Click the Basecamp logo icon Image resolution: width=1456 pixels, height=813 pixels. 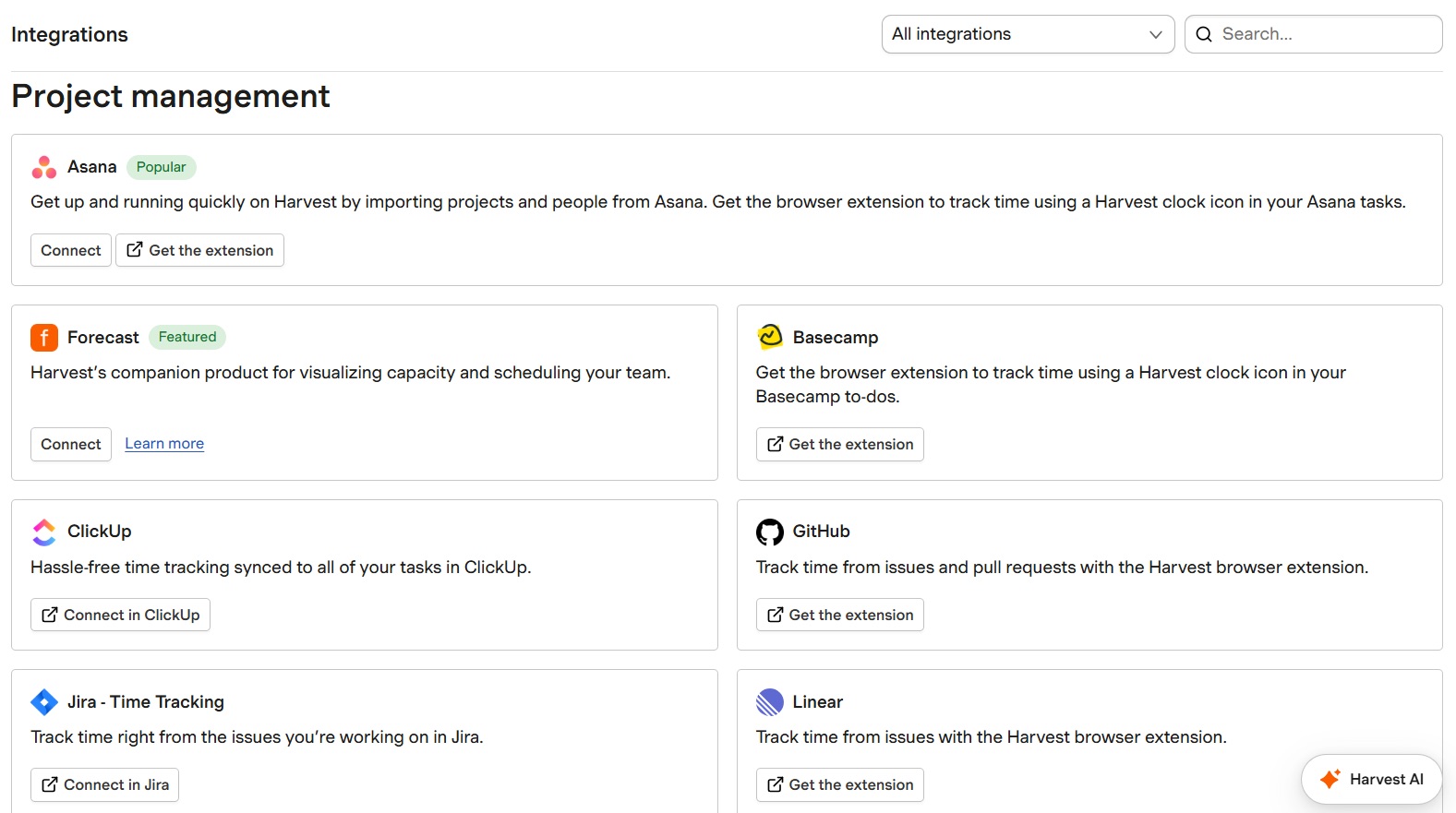tap(770, 337)
